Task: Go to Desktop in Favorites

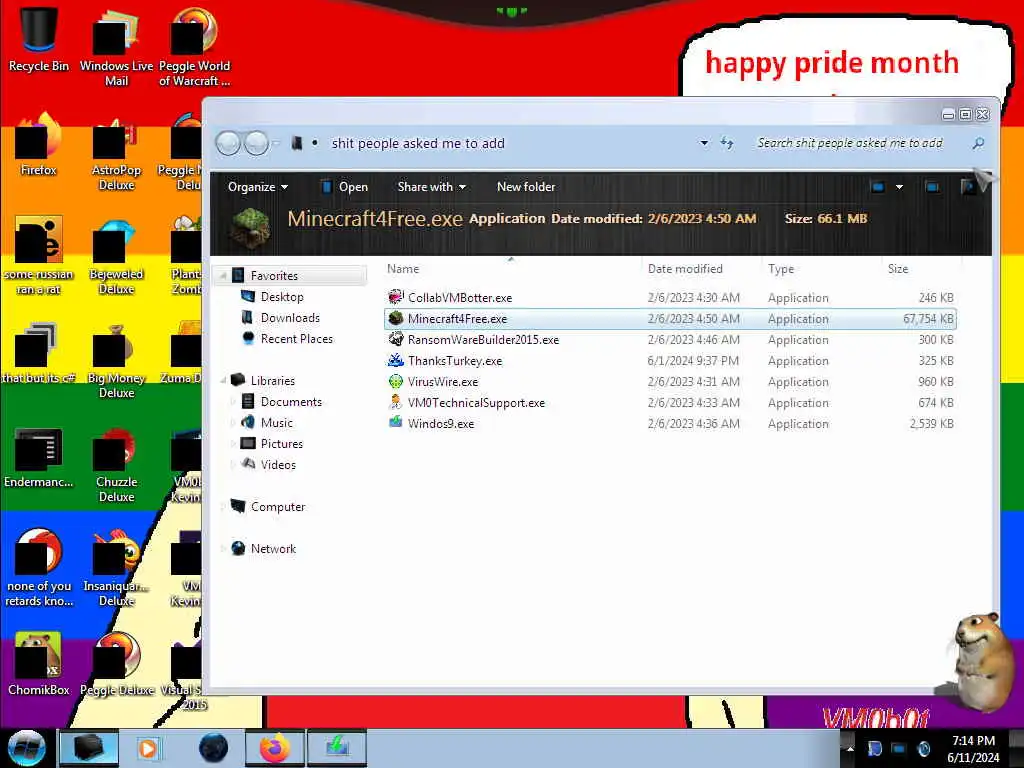Action: (272, 296)
